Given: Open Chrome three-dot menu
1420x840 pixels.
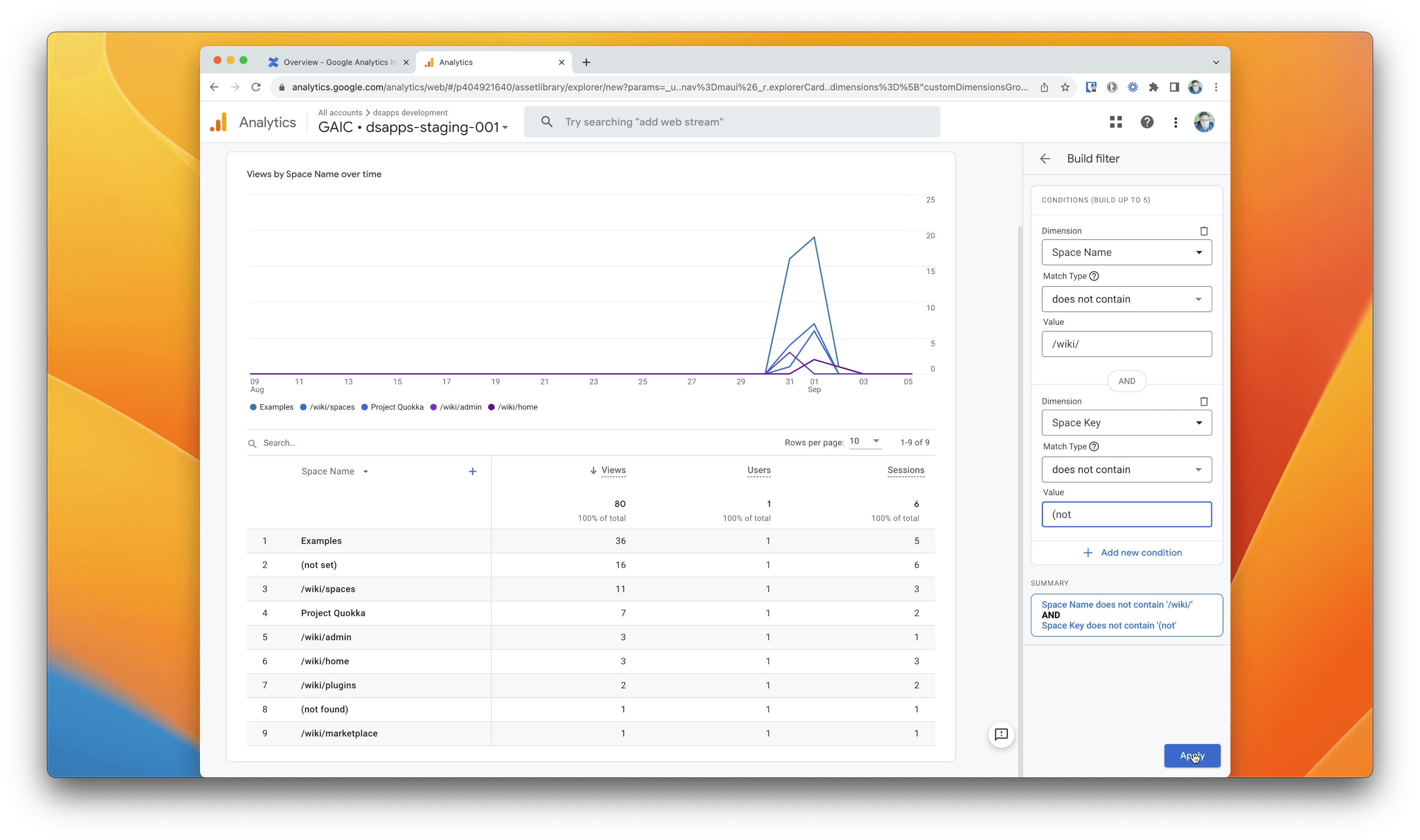Looking at the screenshot, I should (1216, 87).
